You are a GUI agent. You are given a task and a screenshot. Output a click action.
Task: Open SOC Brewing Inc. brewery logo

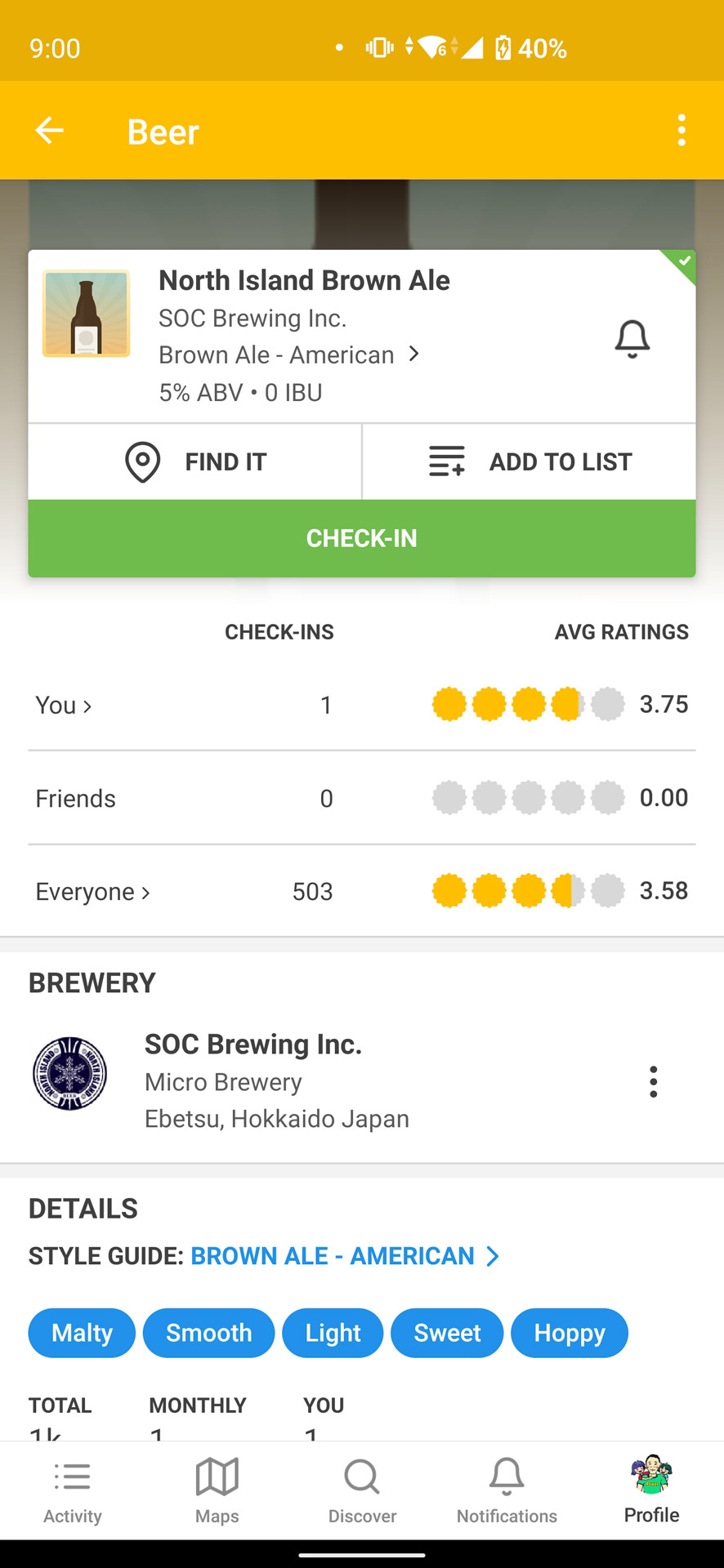click(70, 1073)
